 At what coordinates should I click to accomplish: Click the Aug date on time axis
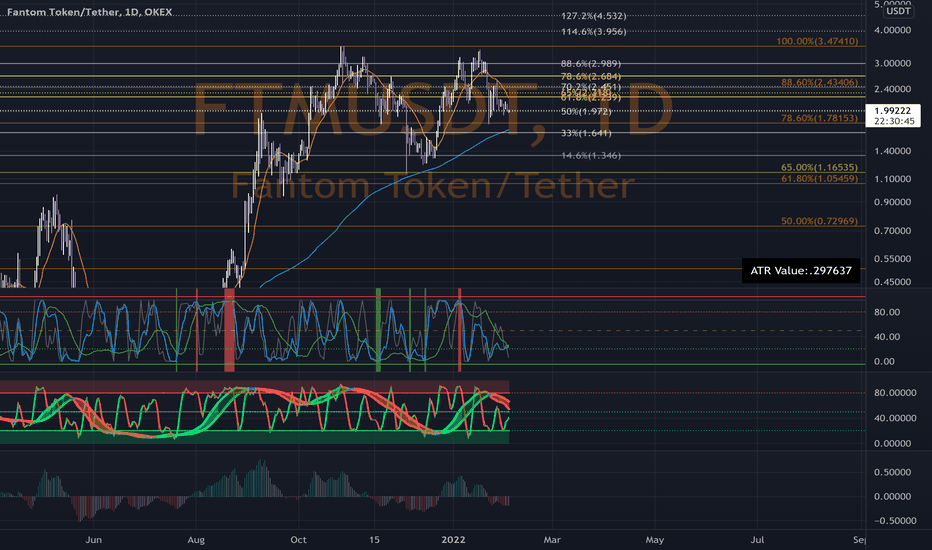point(196,540)
